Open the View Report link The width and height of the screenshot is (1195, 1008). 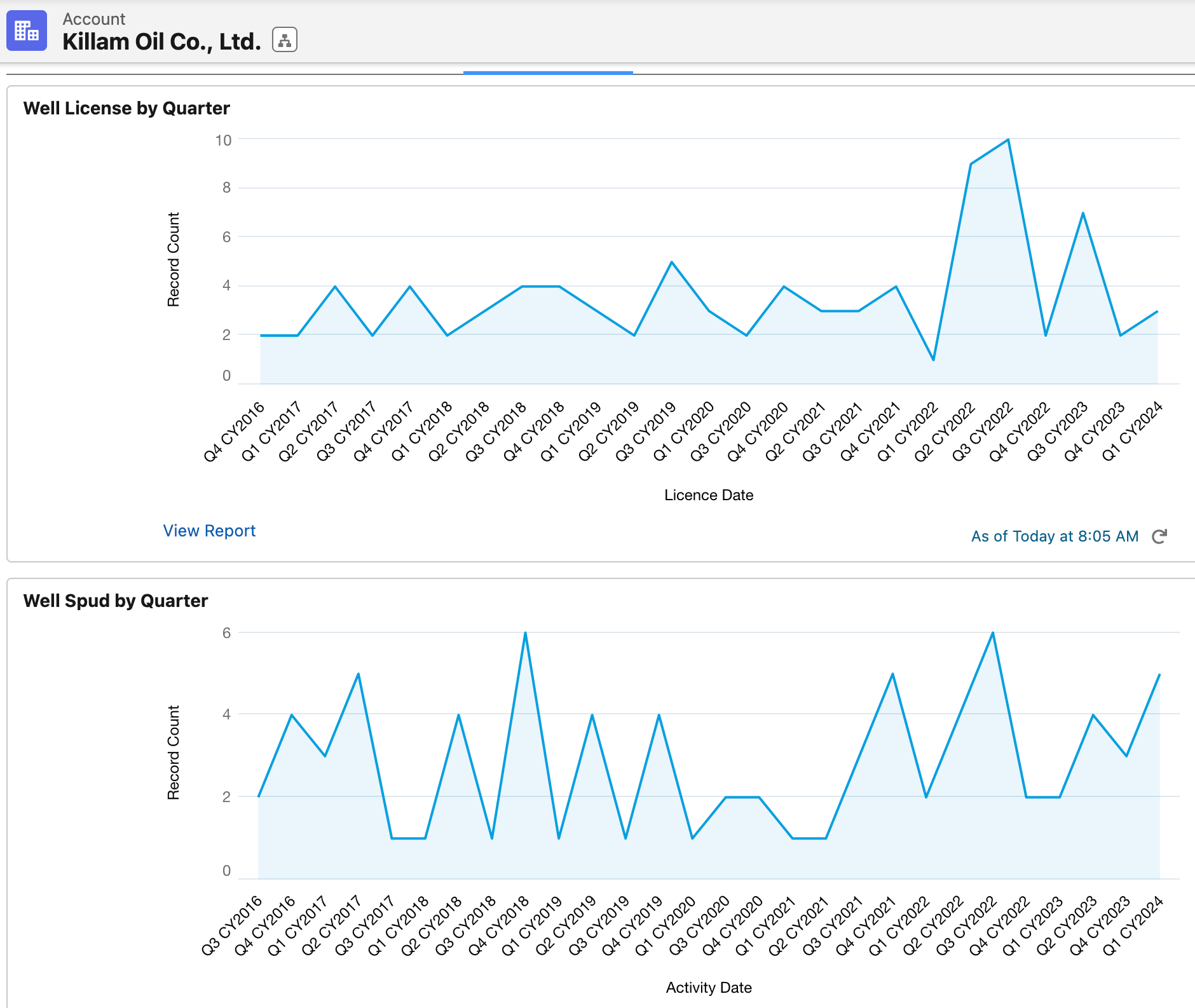click(209, 531)
